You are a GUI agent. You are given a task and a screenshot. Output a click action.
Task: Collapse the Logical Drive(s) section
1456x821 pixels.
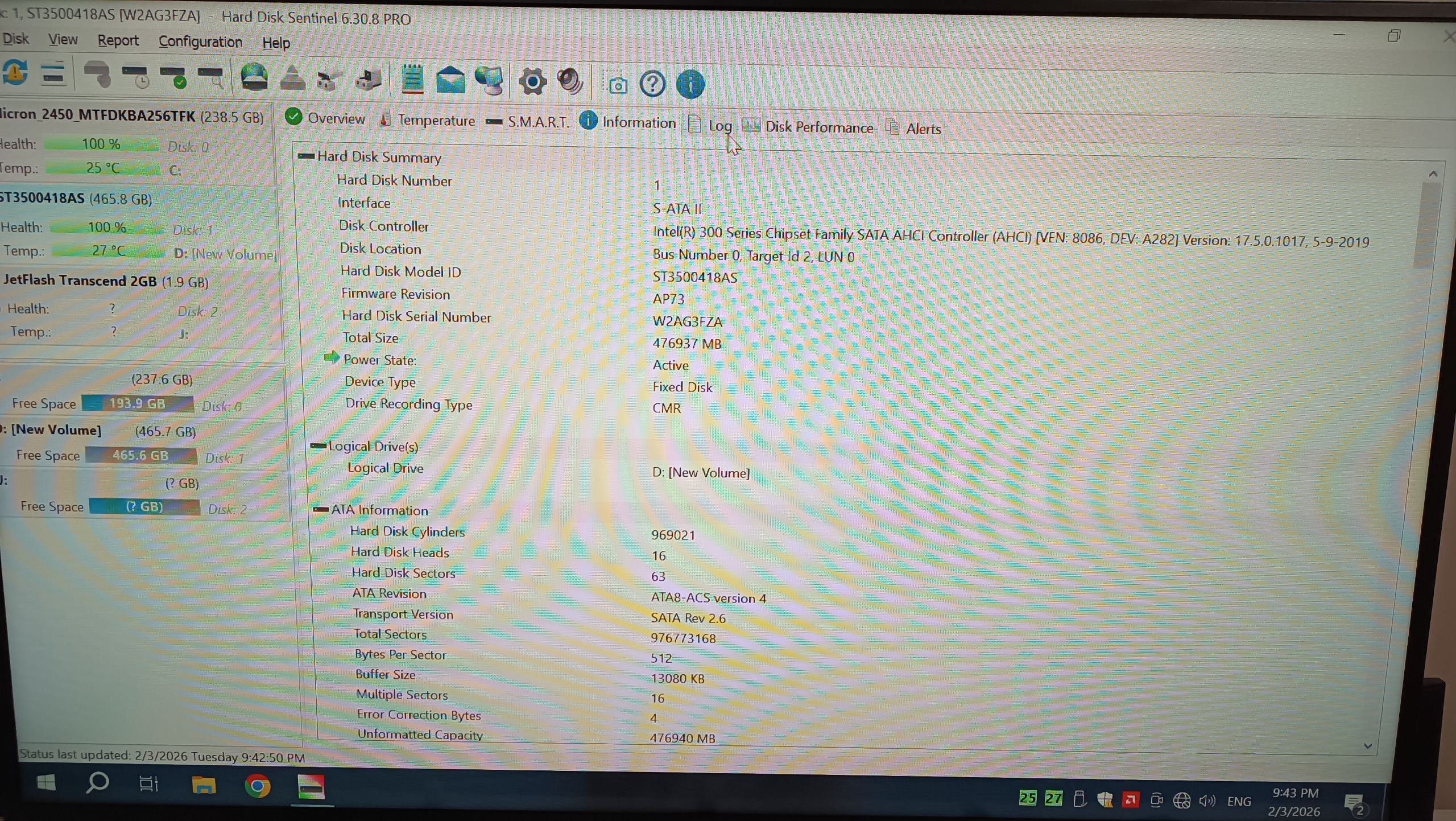pos(318,446)
